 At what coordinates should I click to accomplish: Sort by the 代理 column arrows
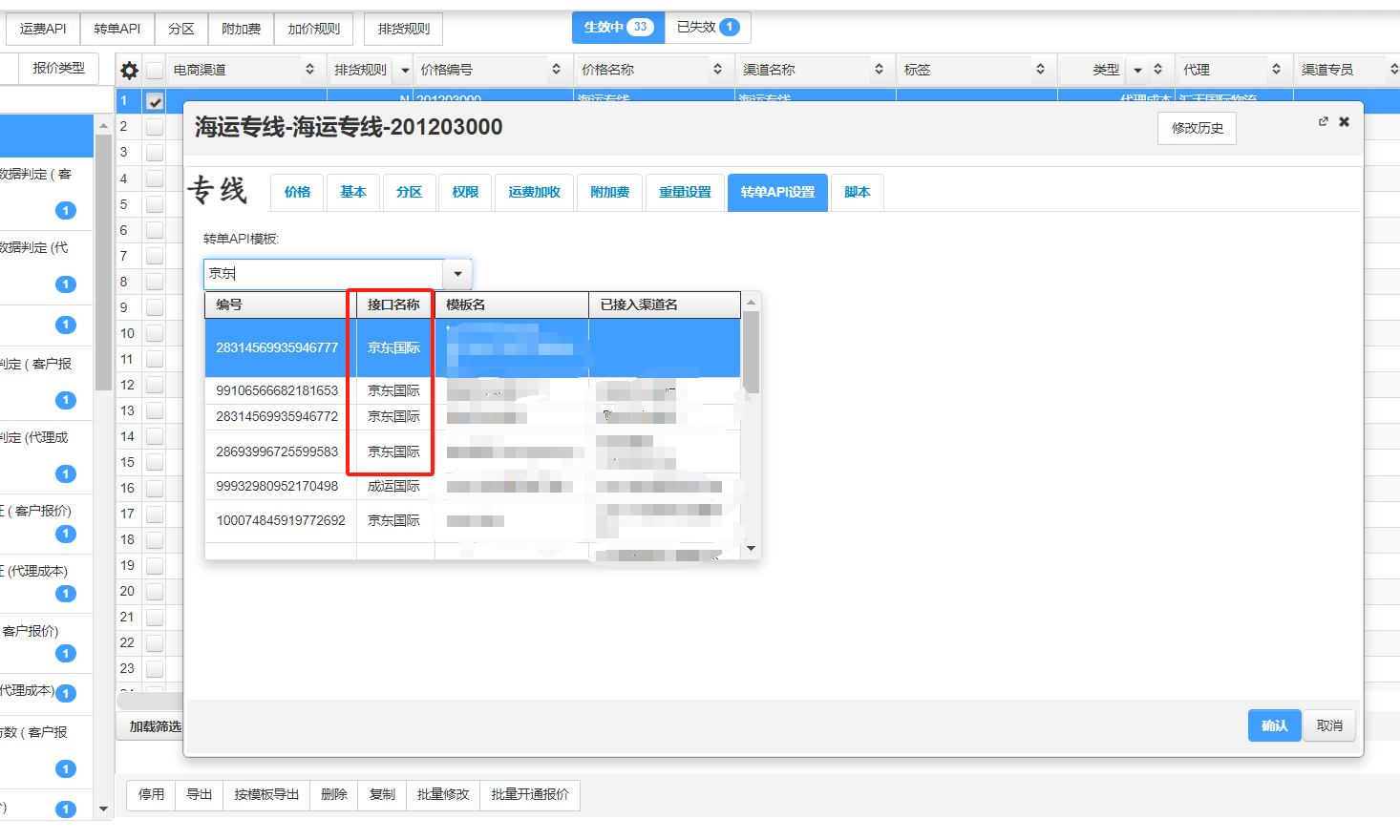(1276, 69)
